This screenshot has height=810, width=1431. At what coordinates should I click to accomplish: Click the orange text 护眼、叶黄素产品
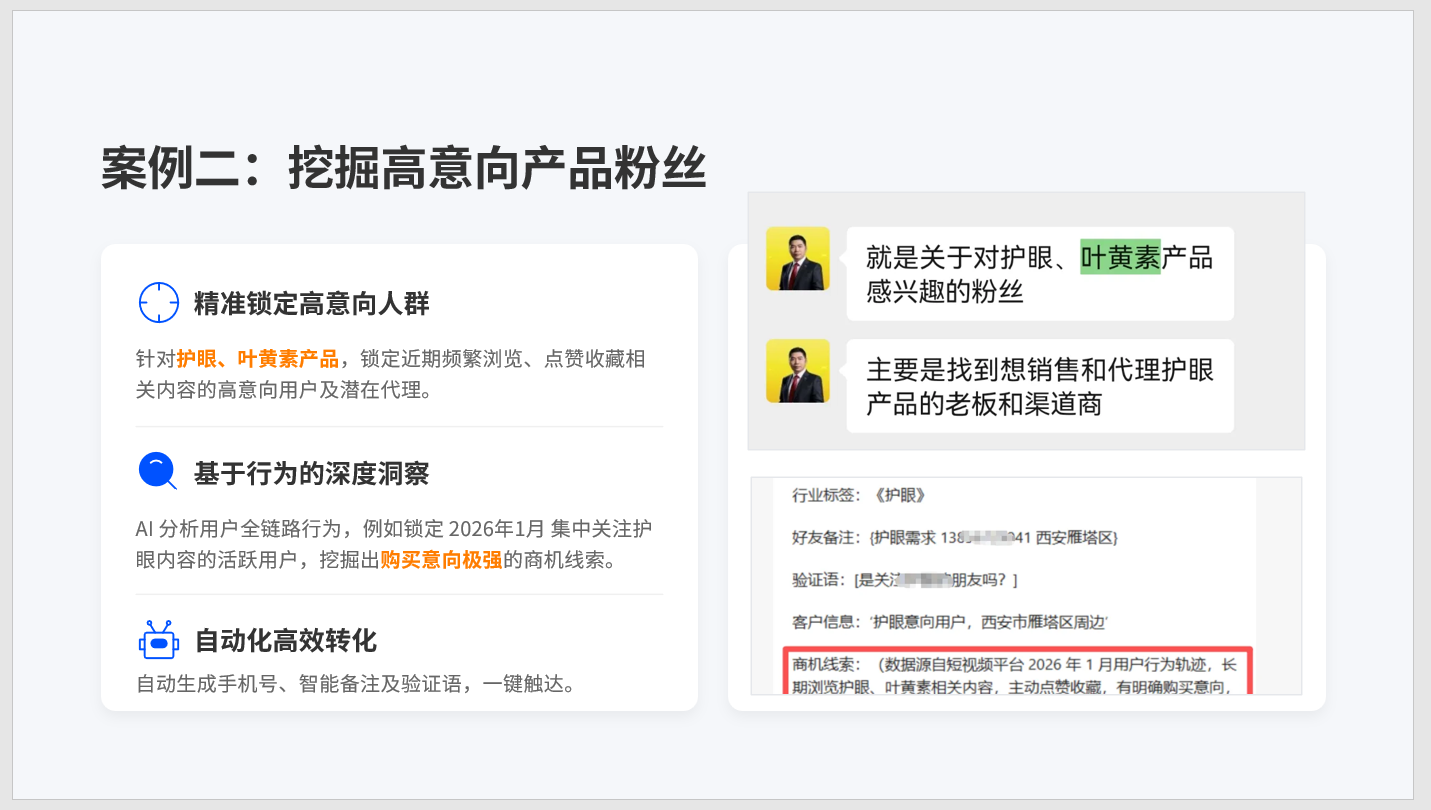coord(257,359)
